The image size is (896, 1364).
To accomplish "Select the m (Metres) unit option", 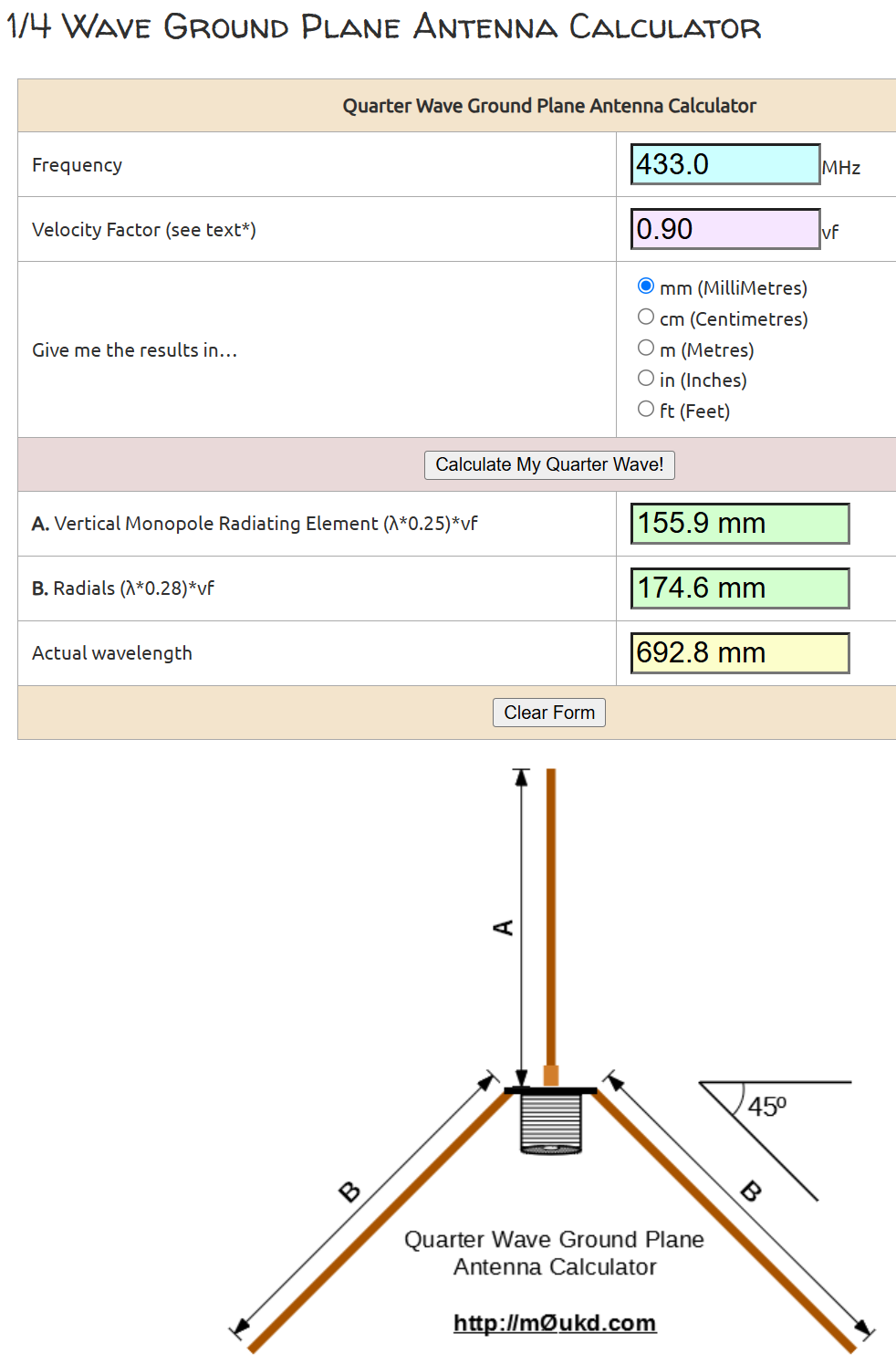I will [646, 349].
